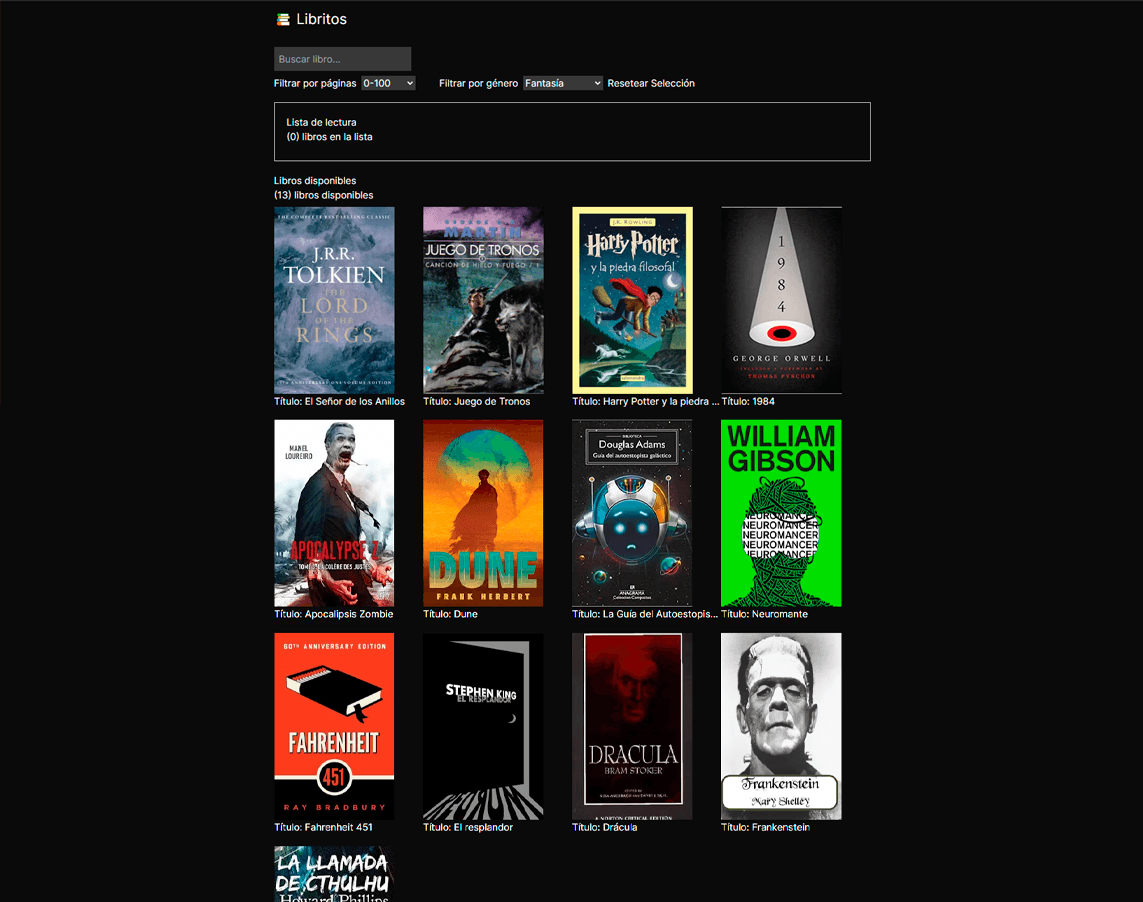This screenshot has height=902, width=1143.
Task: Click the Lista de lectura panel
Action: (x=572, y=131)
